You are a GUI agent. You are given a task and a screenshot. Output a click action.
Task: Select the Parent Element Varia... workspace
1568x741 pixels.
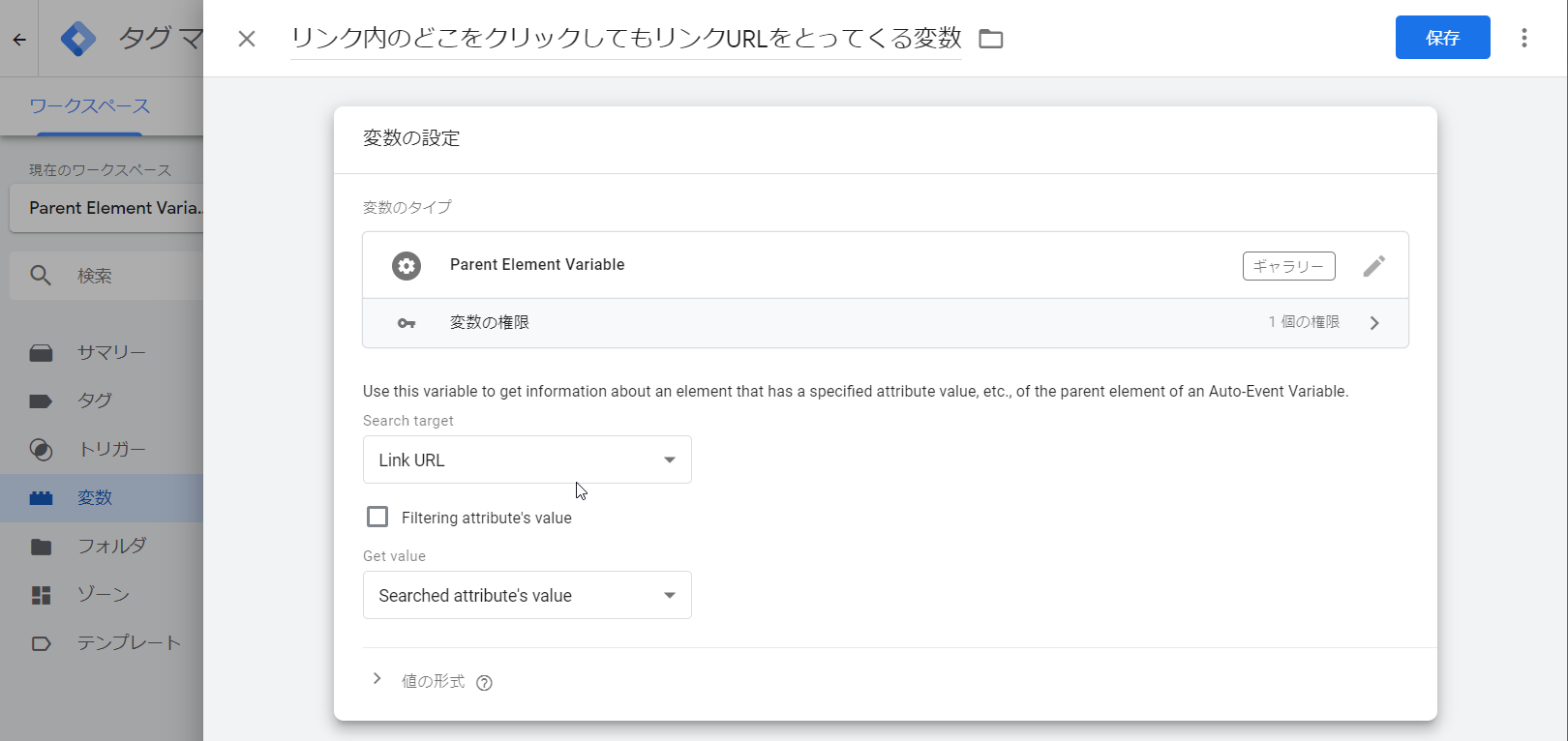click(106, 208)
